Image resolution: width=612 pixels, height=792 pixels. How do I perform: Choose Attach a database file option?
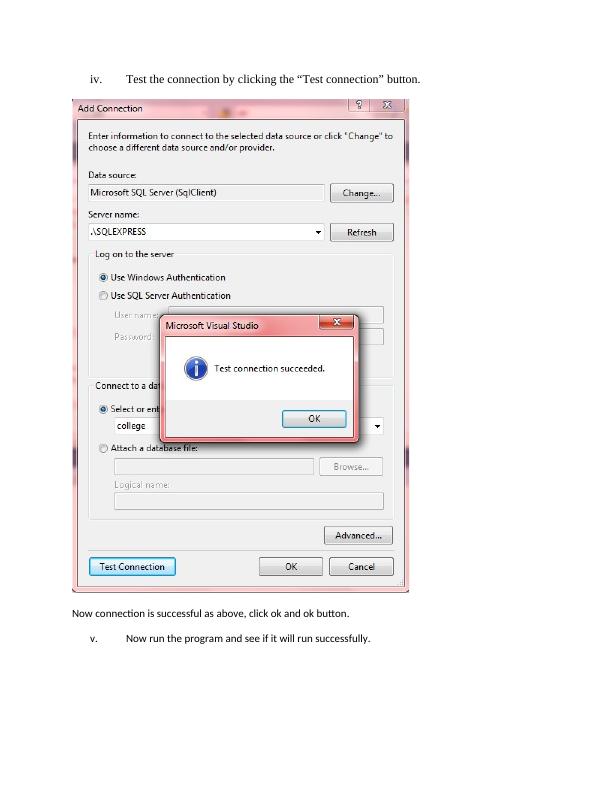tap(104, 448)
